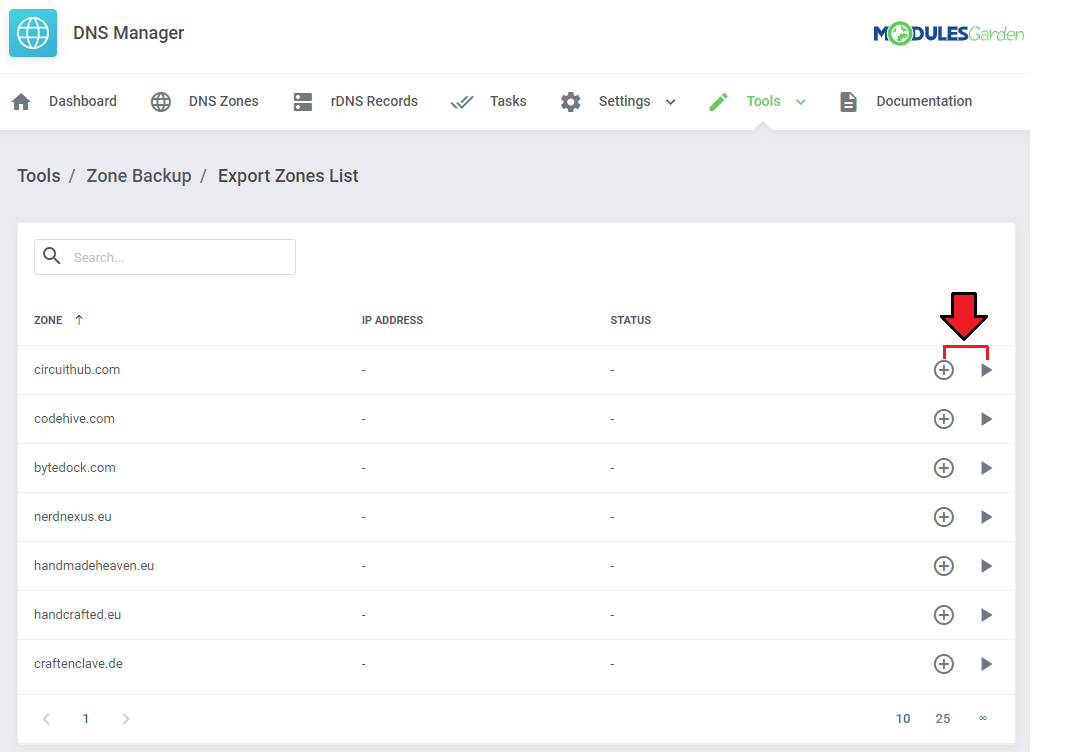Sort by the ZONE column header arrow

tap(79, 320)
